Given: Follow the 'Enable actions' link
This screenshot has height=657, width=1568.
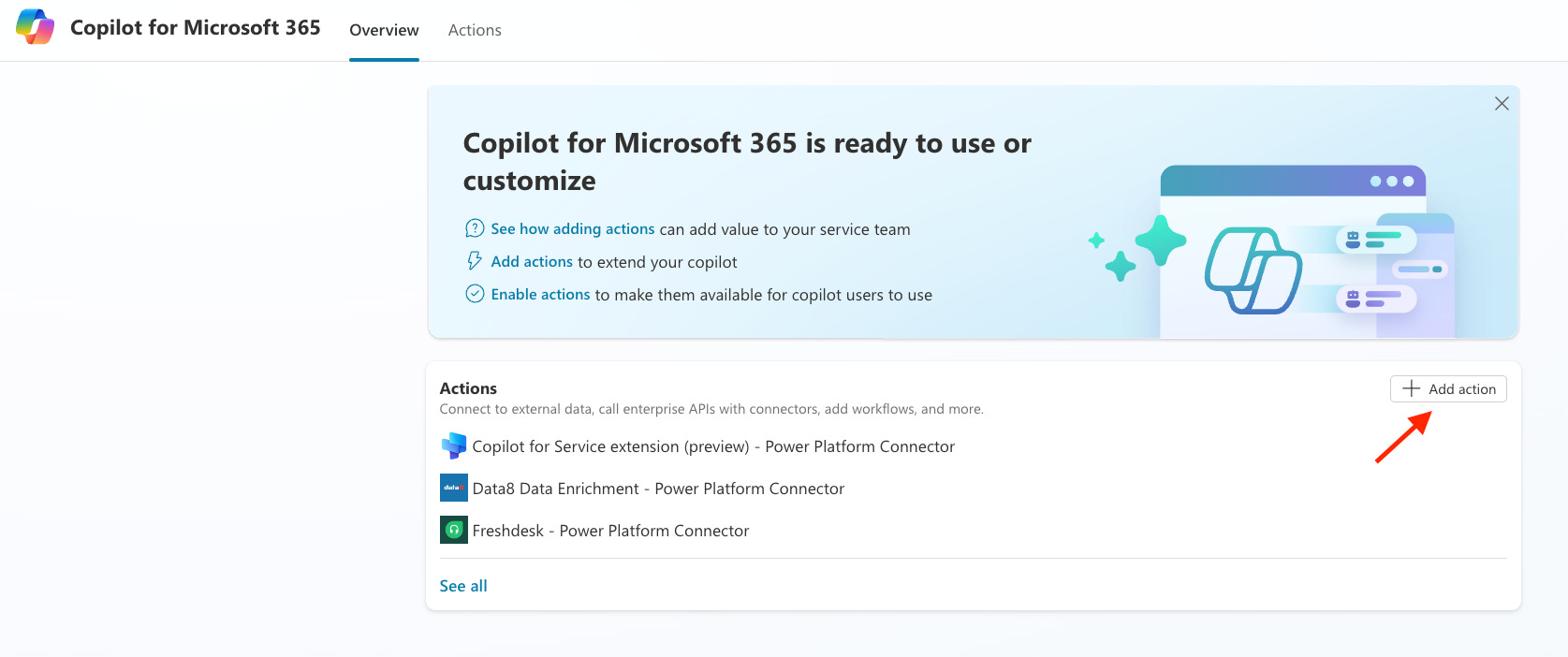Looking at the screenshot, I should point(540,295).
